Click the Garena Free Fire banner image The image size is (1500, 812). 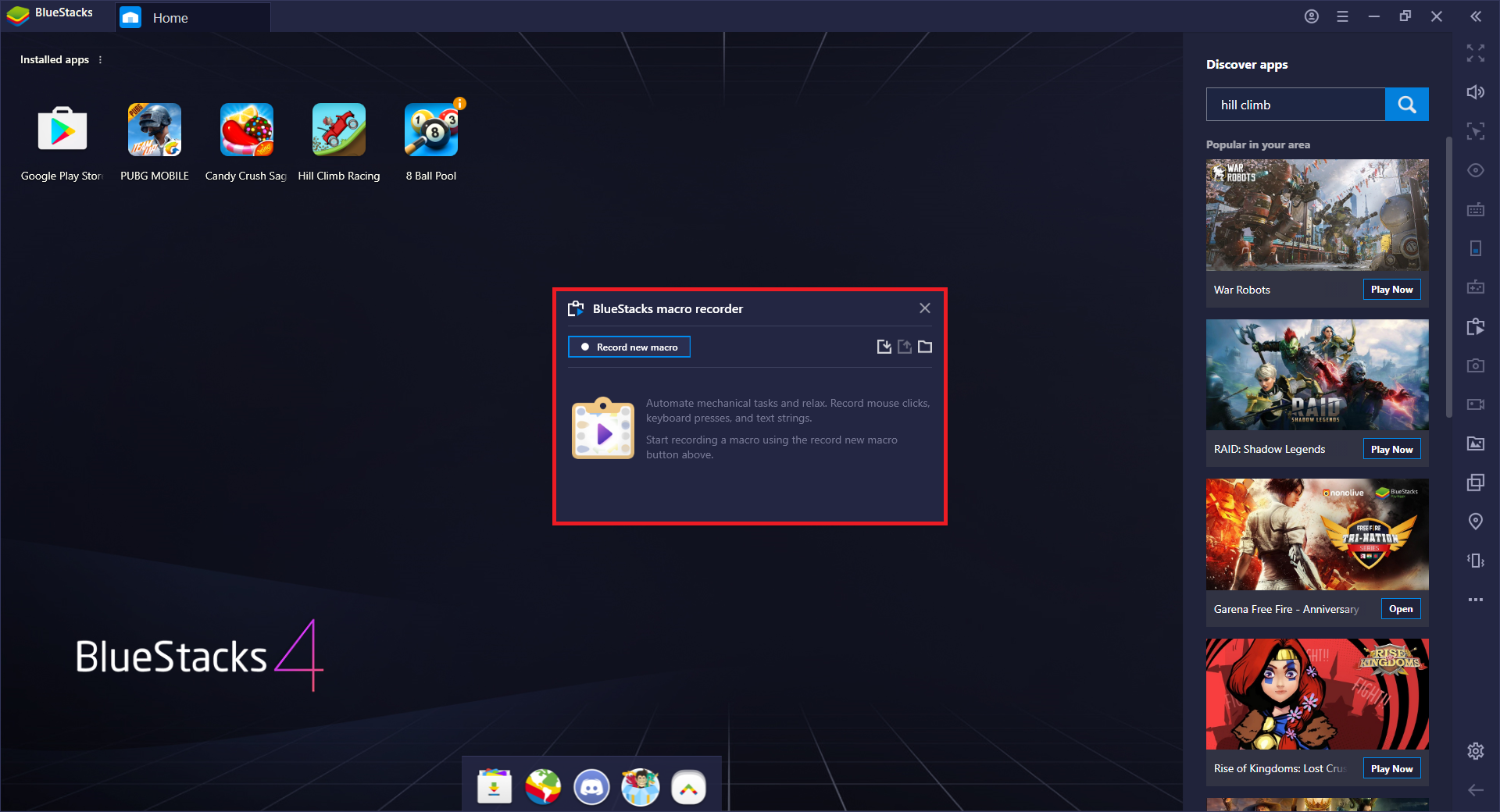click(1317, 535)
